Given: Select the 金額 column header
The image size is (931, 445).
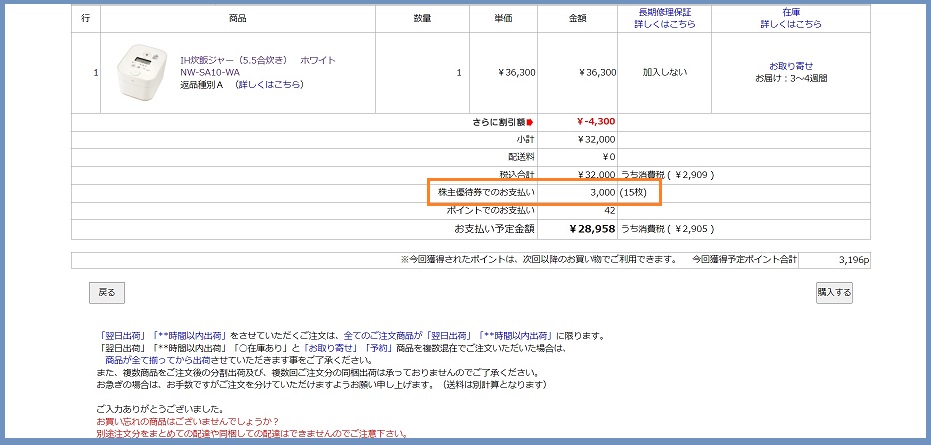Looking at the screenshot, I should pos(577,18).
